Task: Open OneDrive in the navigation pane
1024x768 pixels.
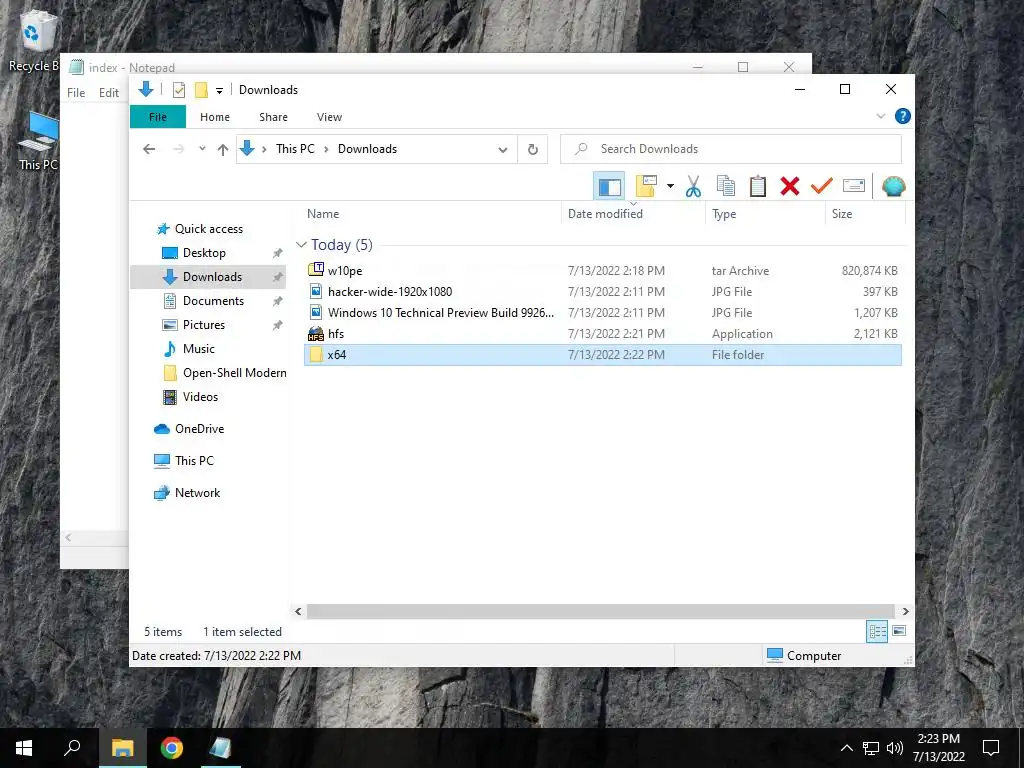Action: point(199,429)
